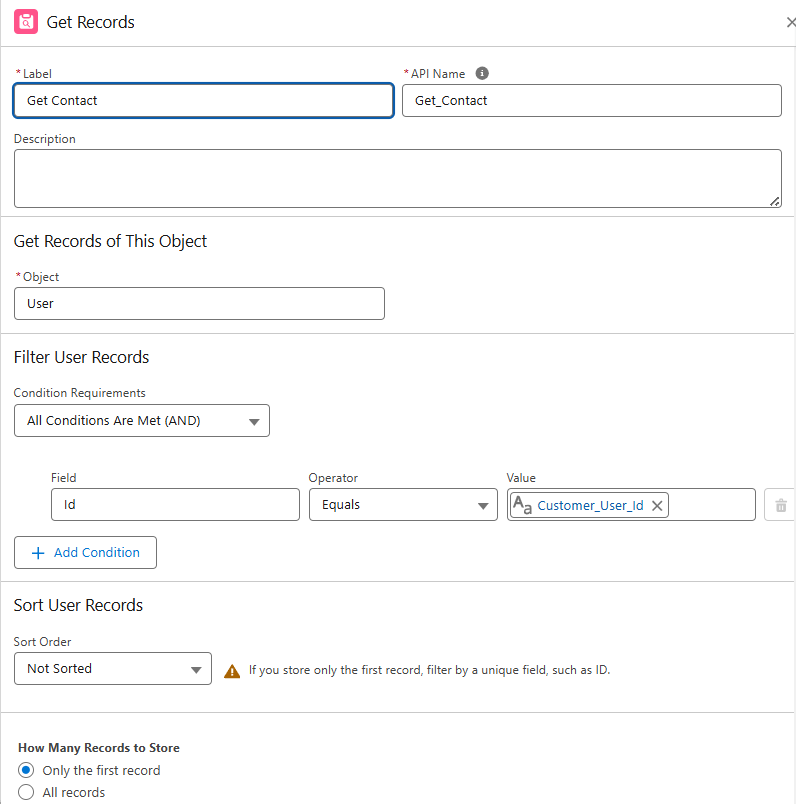Click inside the Description text area

[x=398, y=178]
